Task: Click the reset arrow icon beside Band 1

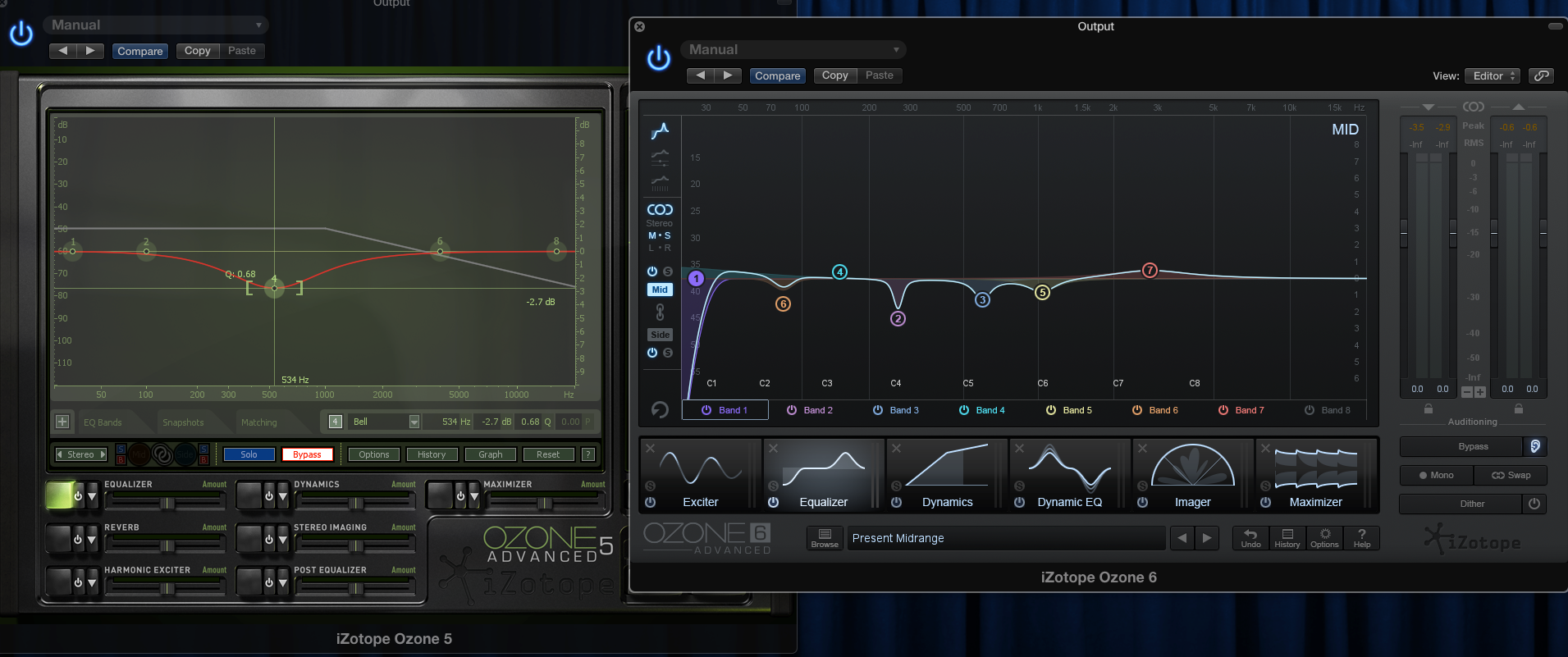Action: pyautogui.click(x=660, y=409)
